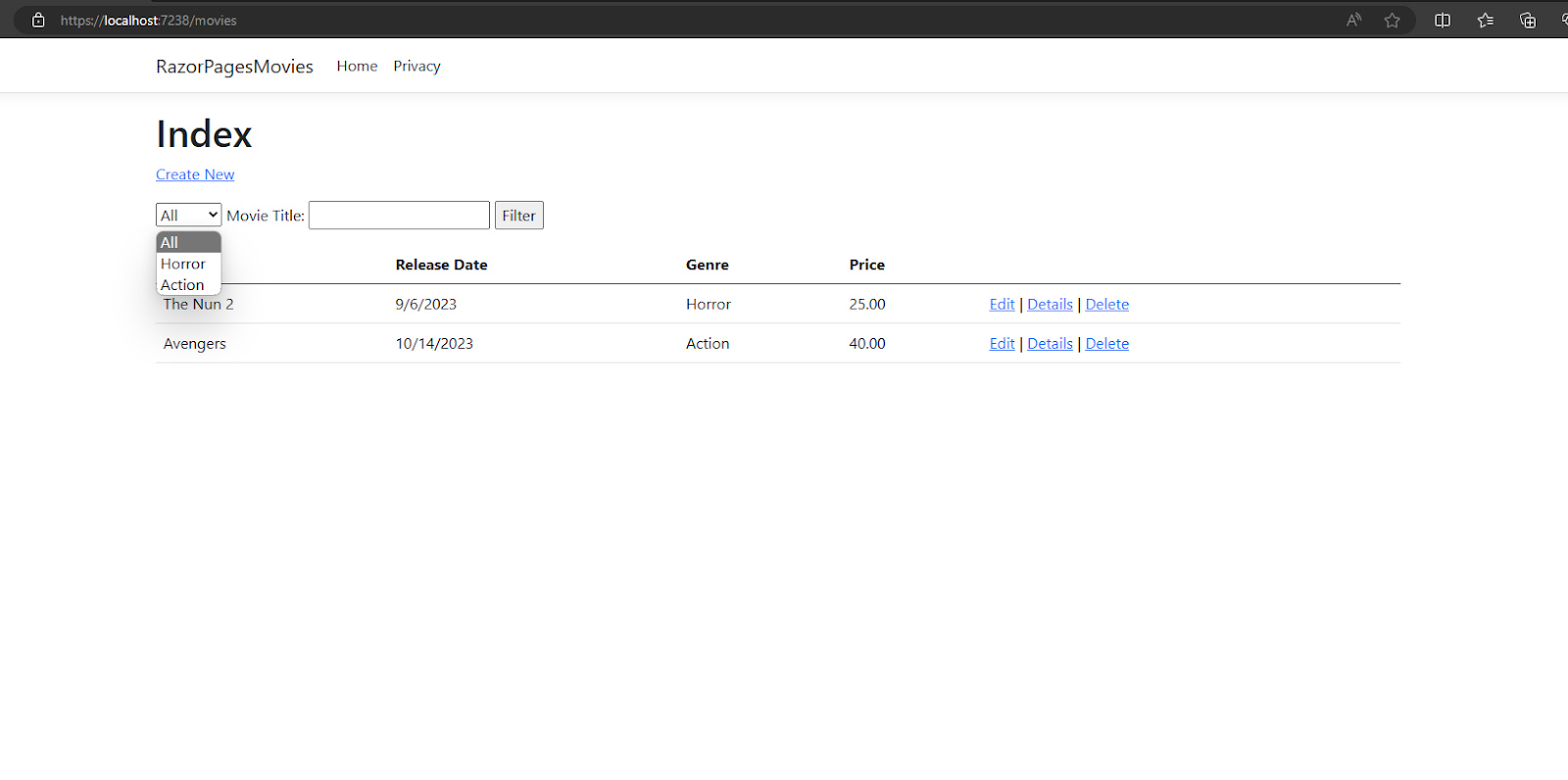Click the Movie Title label
The image size is (1568, 780).
pyautogui.click(x=266, y=216)
